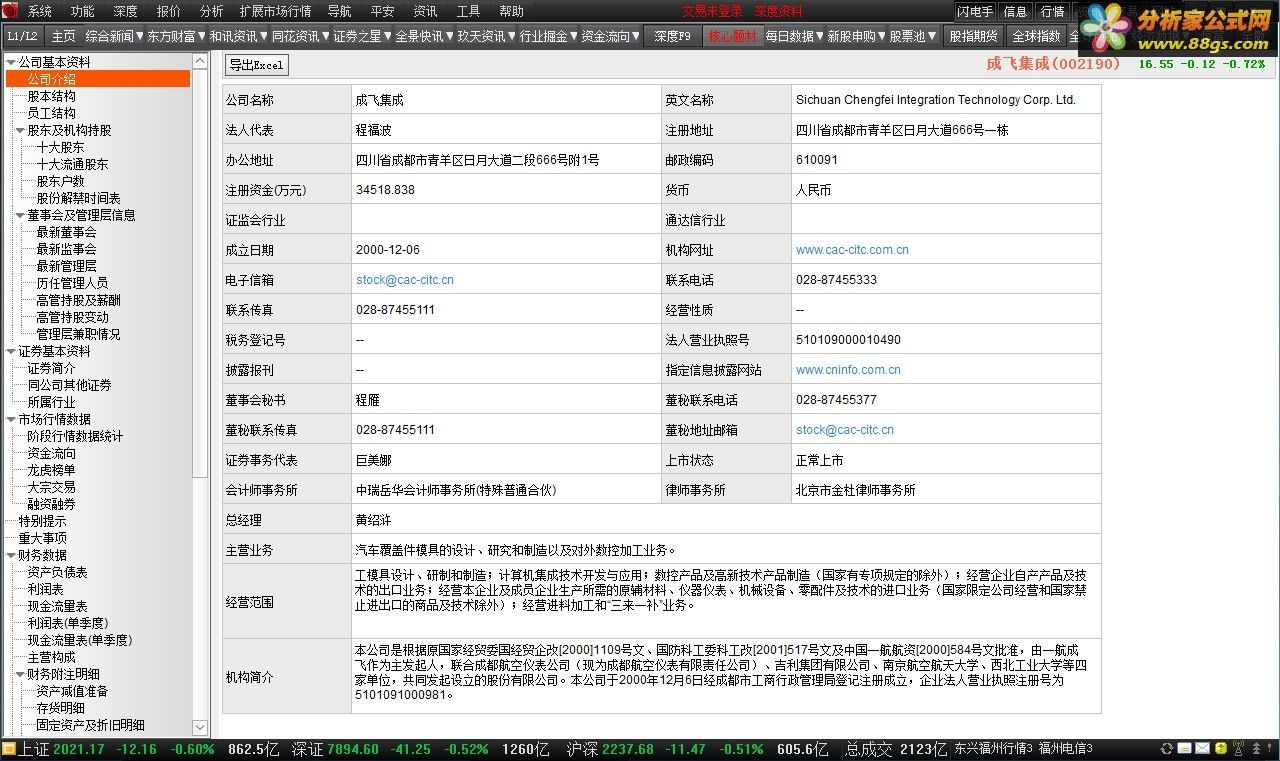This screenshot has width=1280, height=761.
Task: Click the 深证 7894.60 index value
Action: [352, 749]
